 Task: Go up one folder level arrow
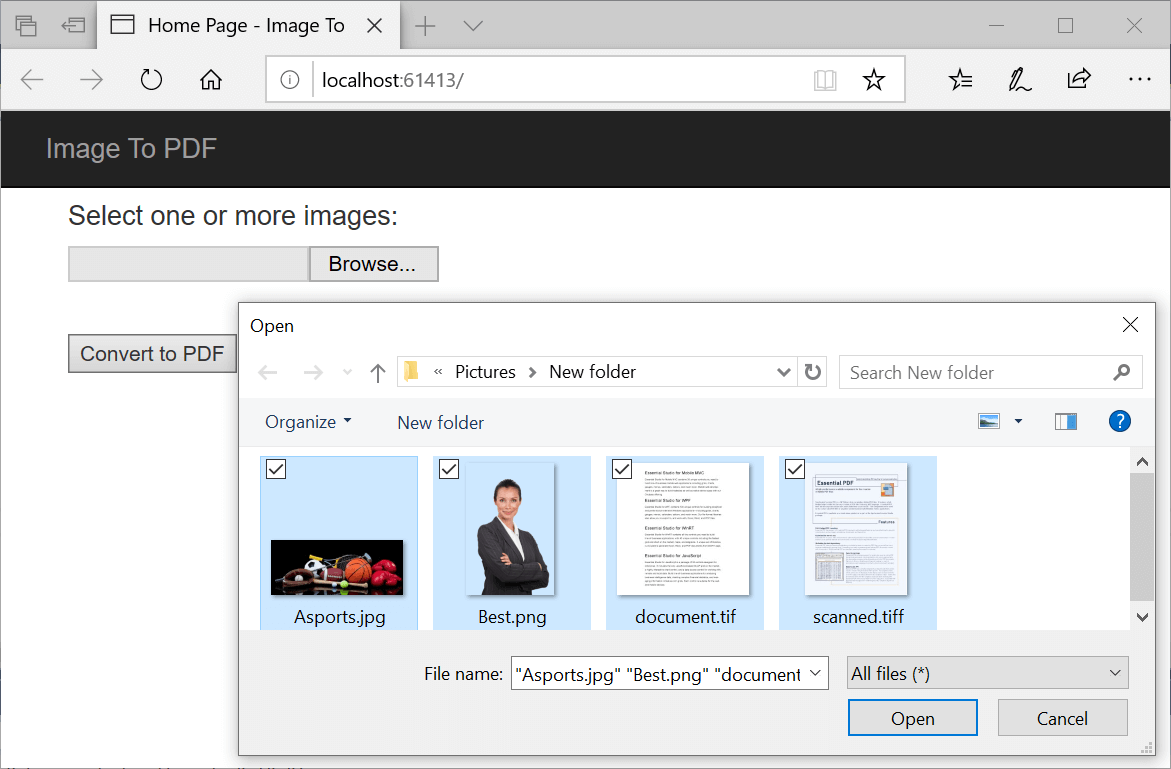pyautogui.click(x=377, y=373)
